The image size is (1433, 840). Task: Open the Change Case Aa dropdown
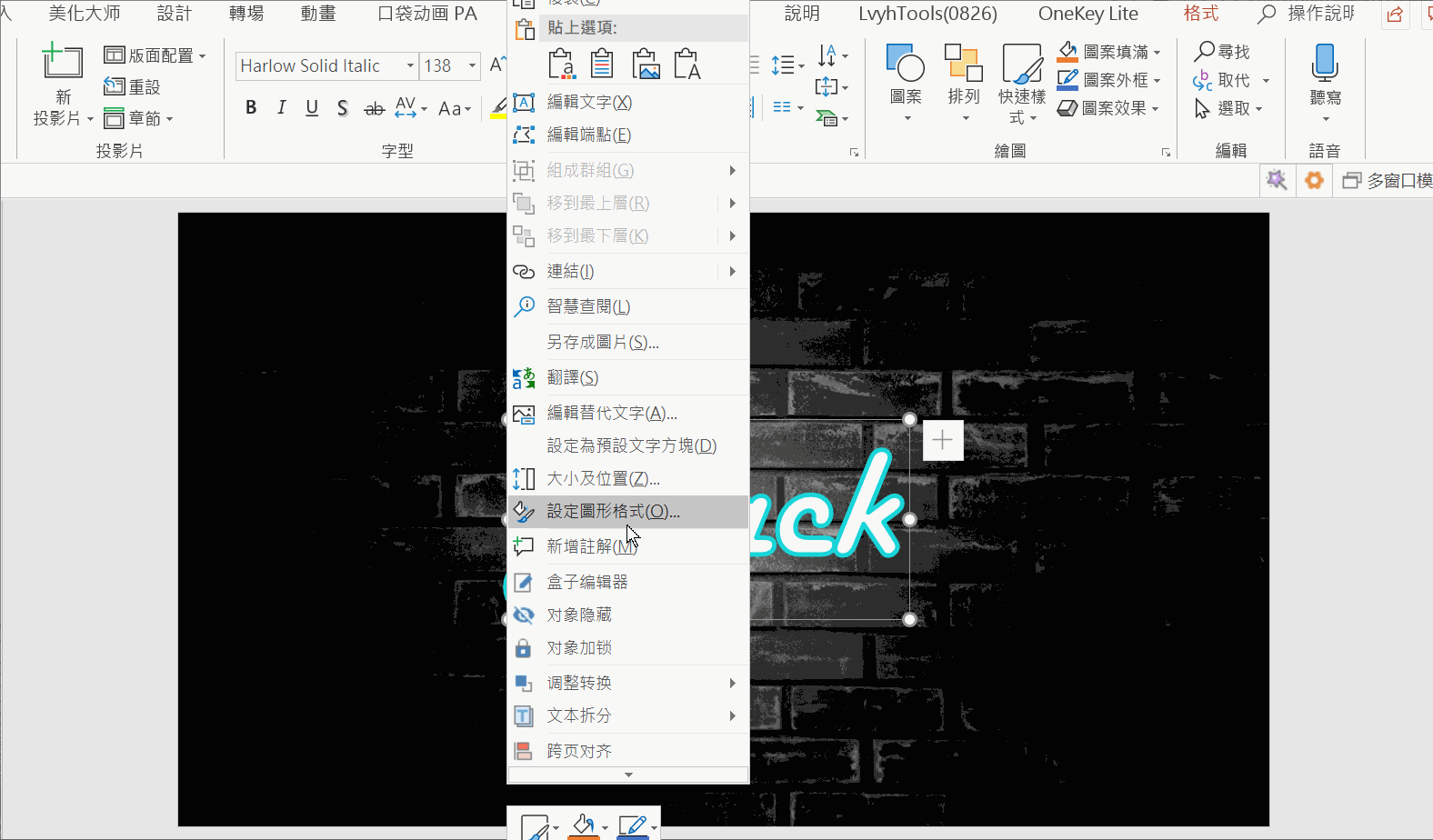[x=454, y=108]
